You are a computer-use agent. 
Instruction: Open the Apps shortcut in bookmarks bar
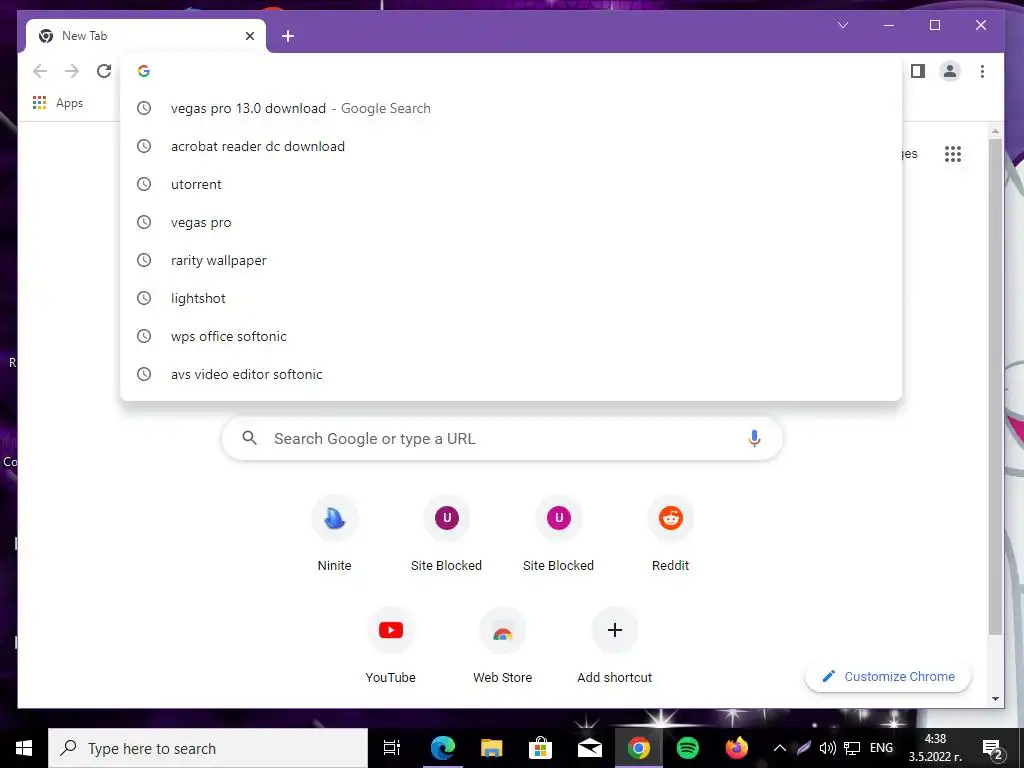click(x=57, y=103)
